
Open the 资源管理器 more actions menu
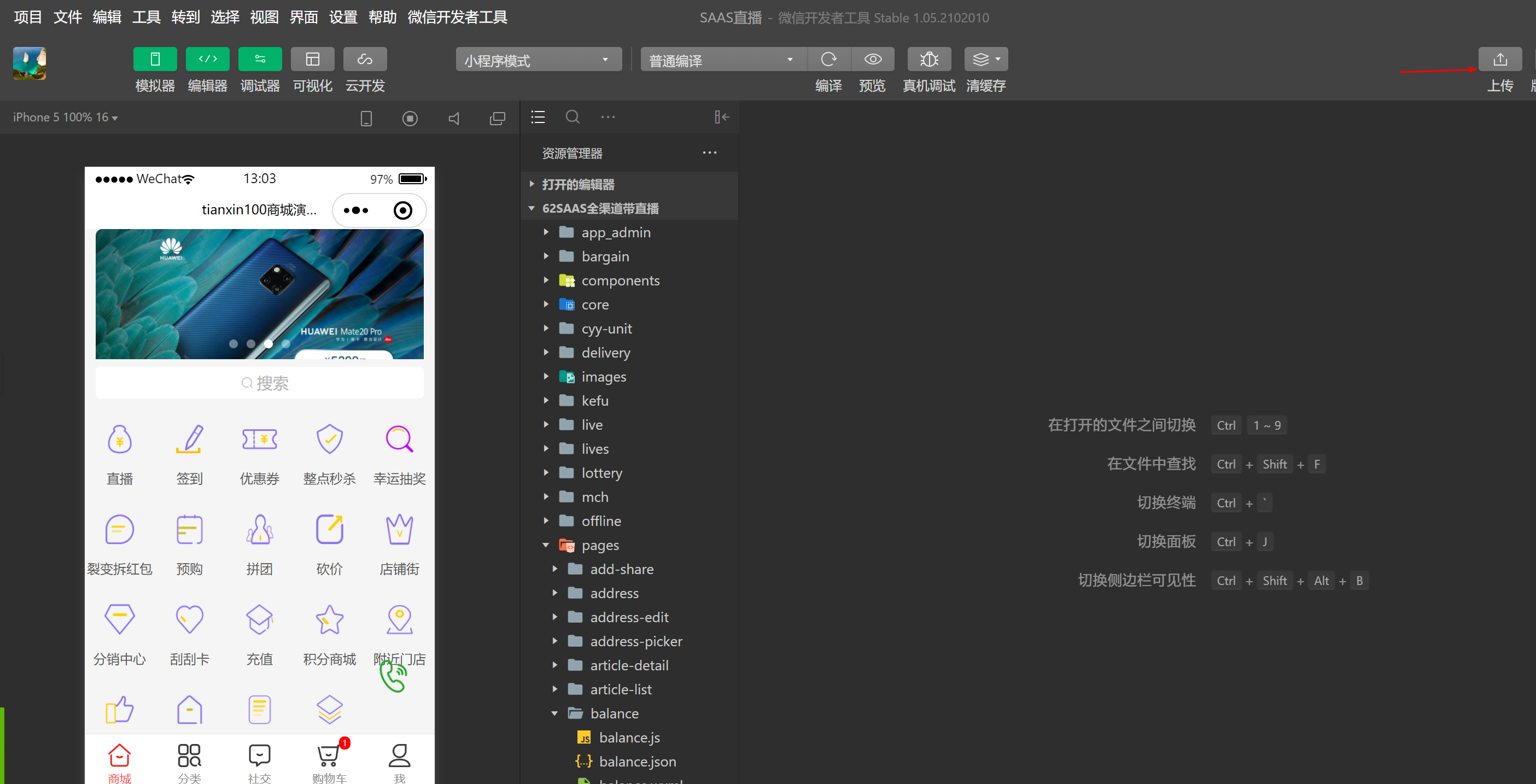710,153
